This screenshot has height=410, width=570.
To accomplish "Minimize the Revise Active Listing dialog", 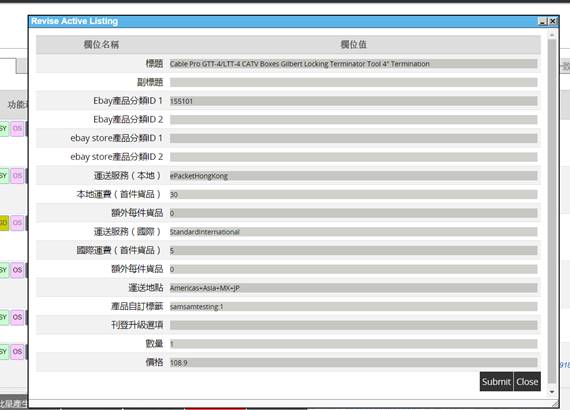I will [x=542, y=21].
